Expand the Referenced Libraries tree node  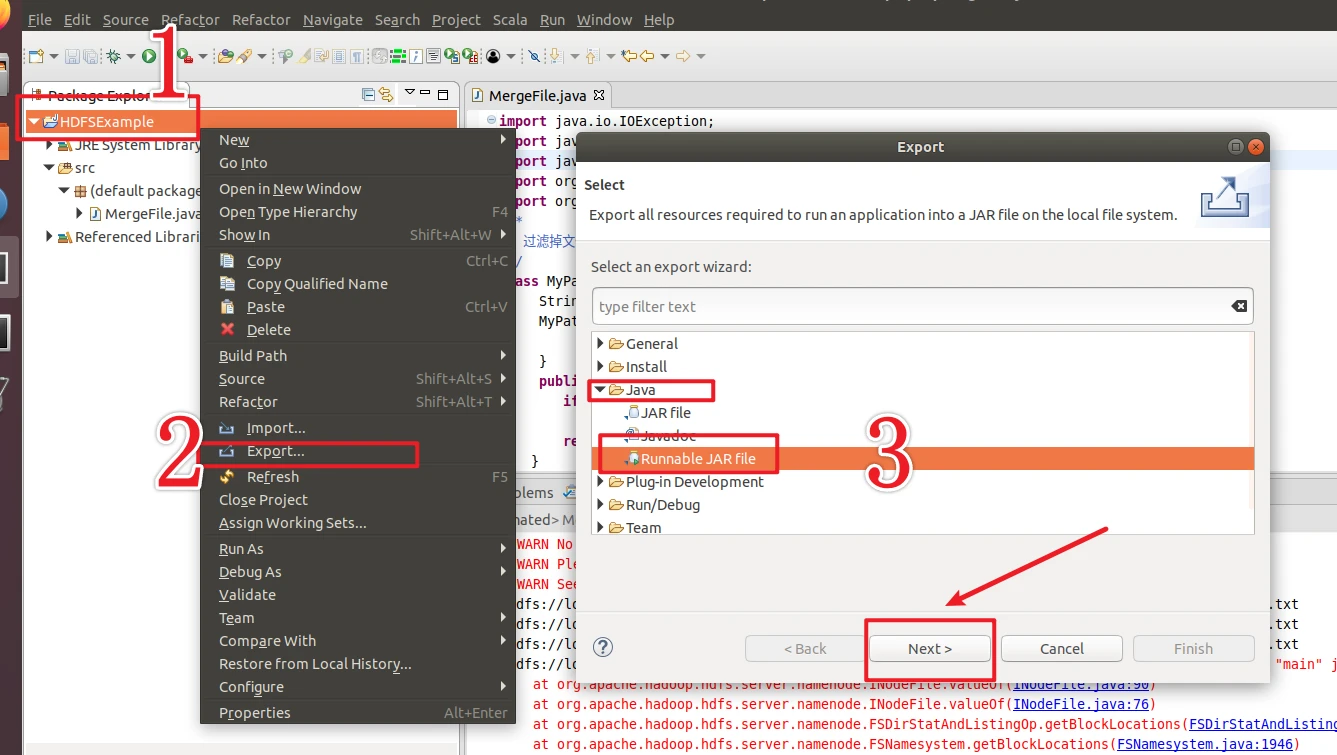coord(49,237)
